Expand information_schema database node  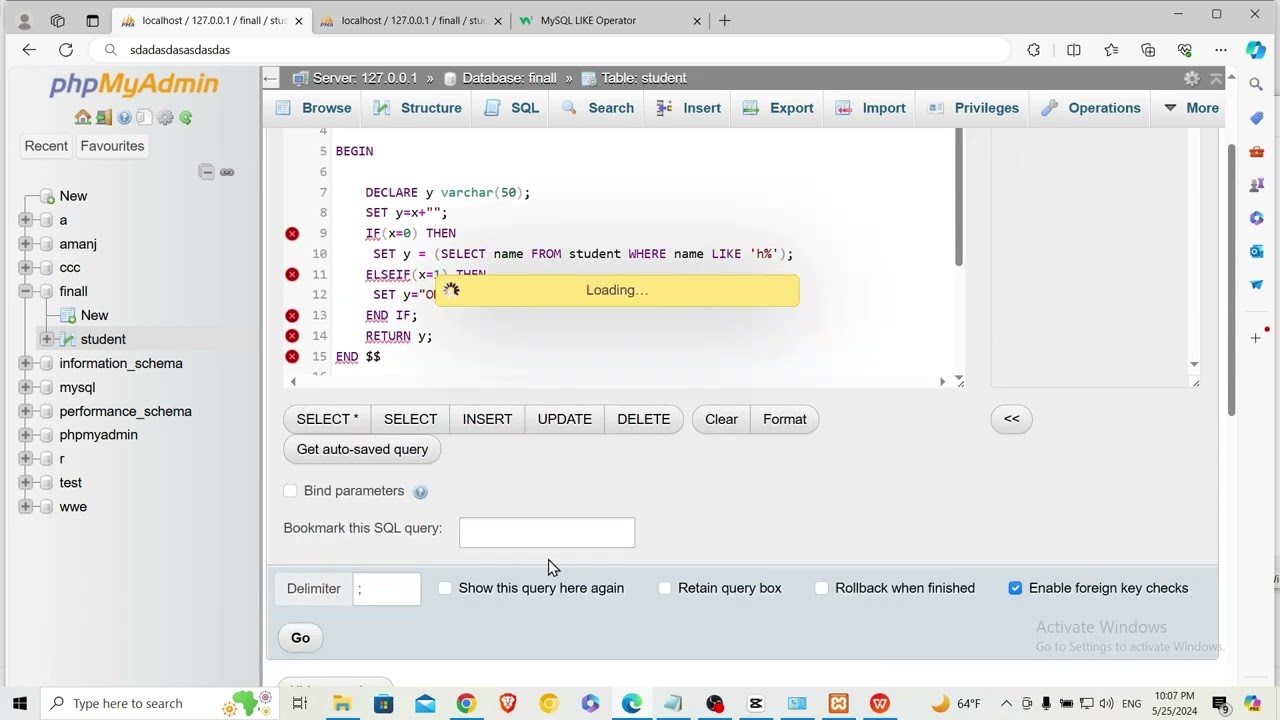pyautogui.click(x=25, y=364)
